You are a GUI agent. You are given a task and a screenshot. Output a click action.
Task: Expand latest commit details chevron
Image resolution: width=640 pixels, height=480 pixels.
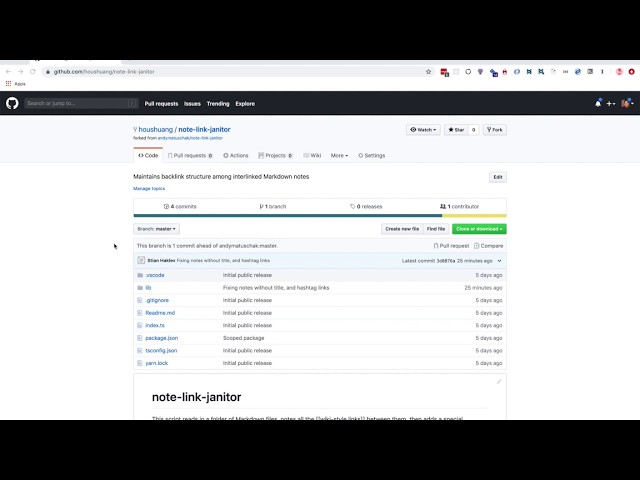(499, 260)
